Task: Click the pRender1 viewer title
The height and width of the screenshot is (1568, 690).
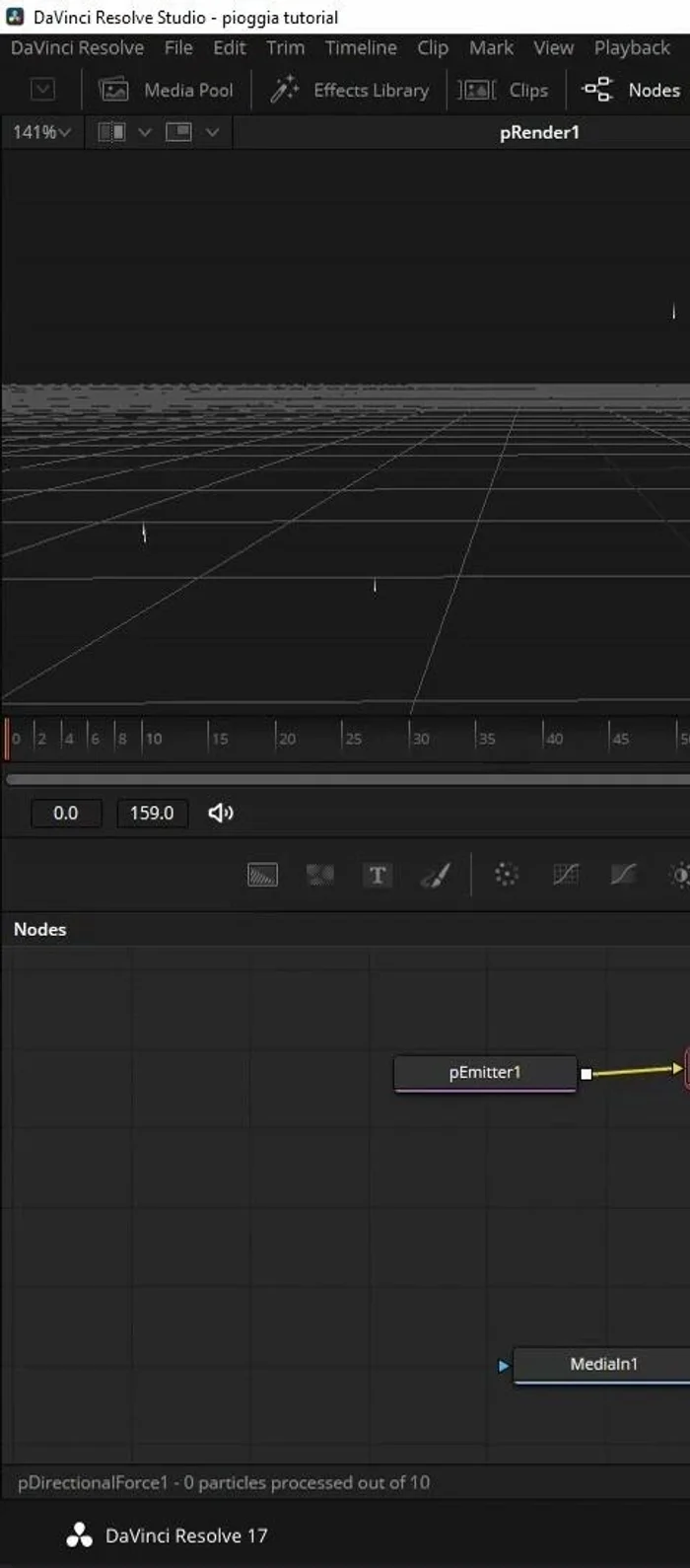Action: [x=539, y=132]
